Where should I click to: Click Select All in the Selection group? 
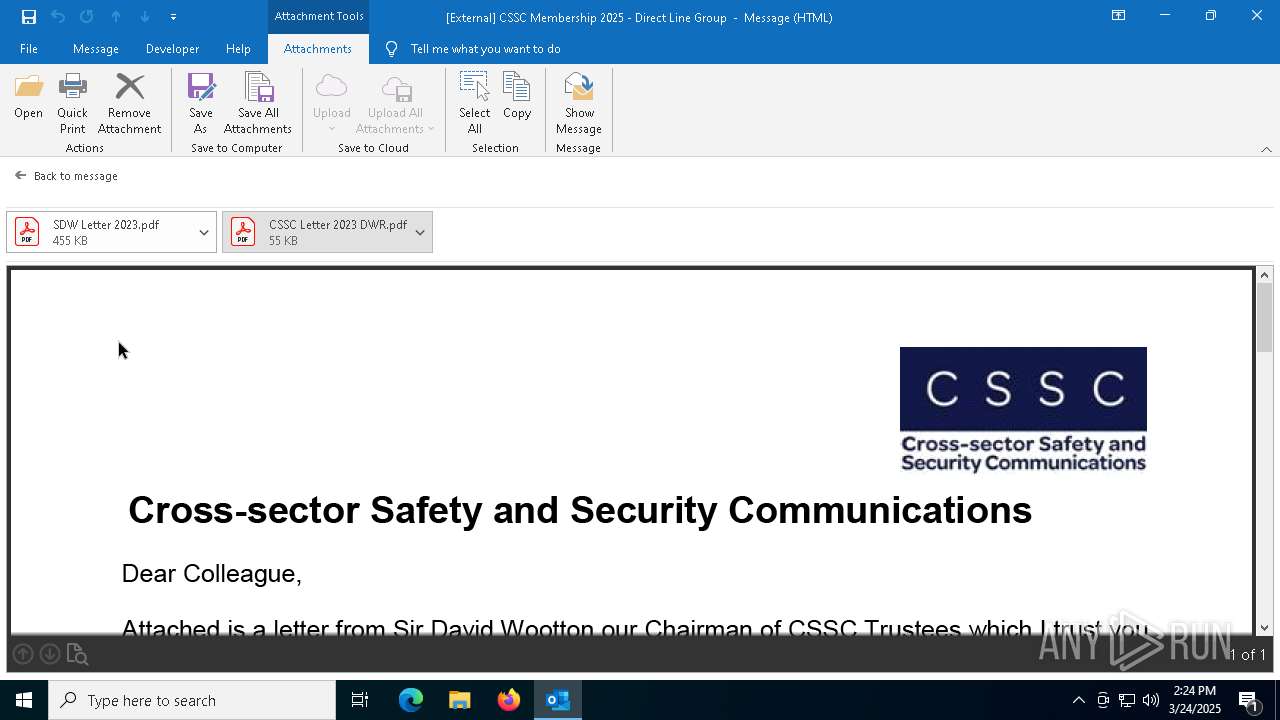475,104
